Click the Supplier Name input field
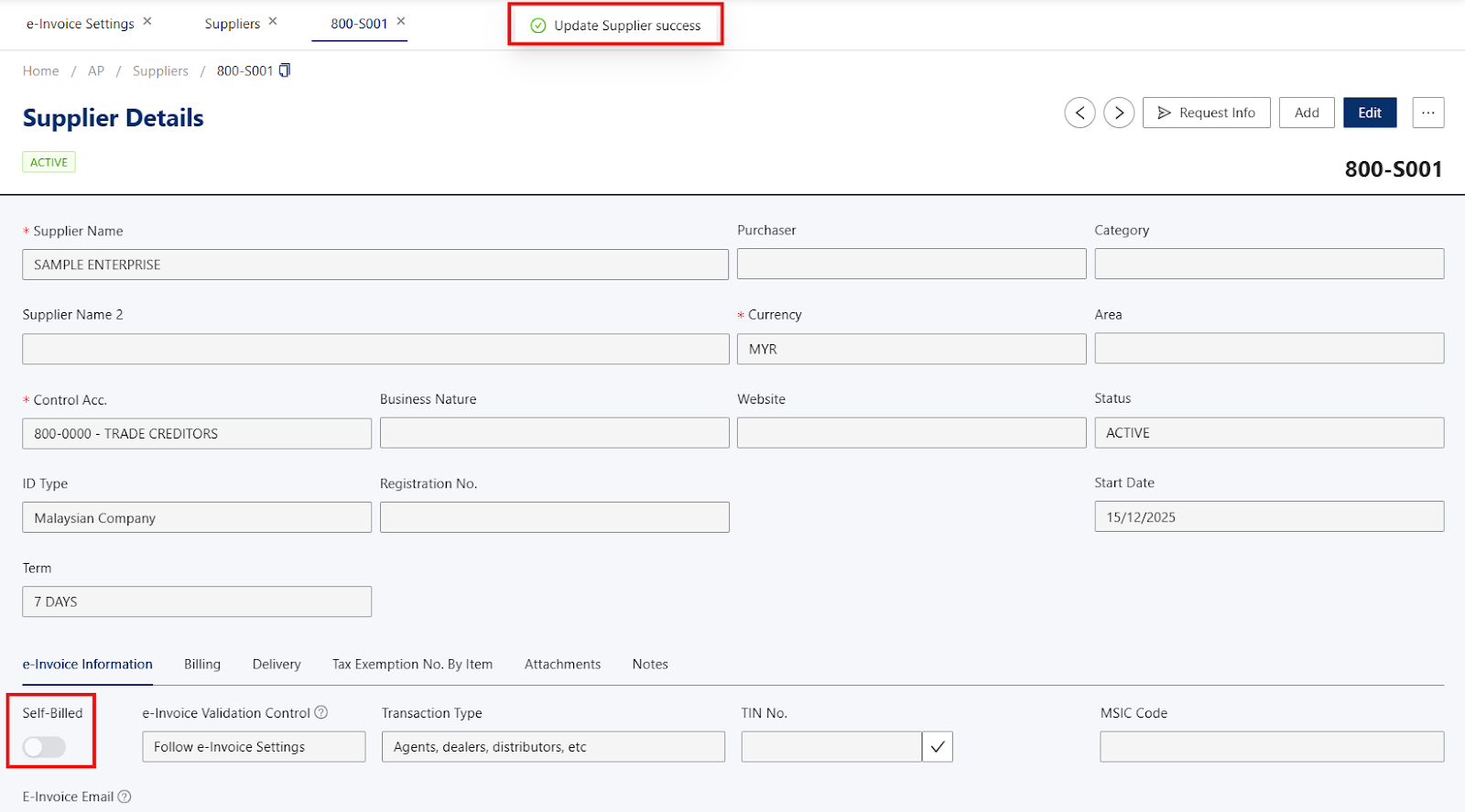 (375, 265)
